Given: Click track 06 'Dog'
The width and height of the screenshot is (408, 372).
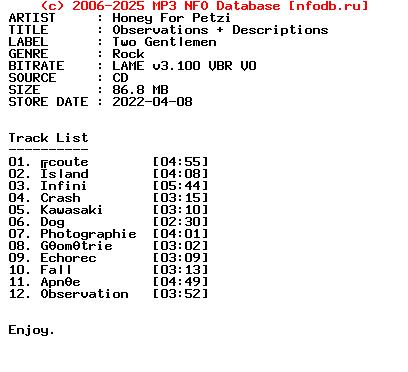Looking at the screenshot, I should 52,222.
